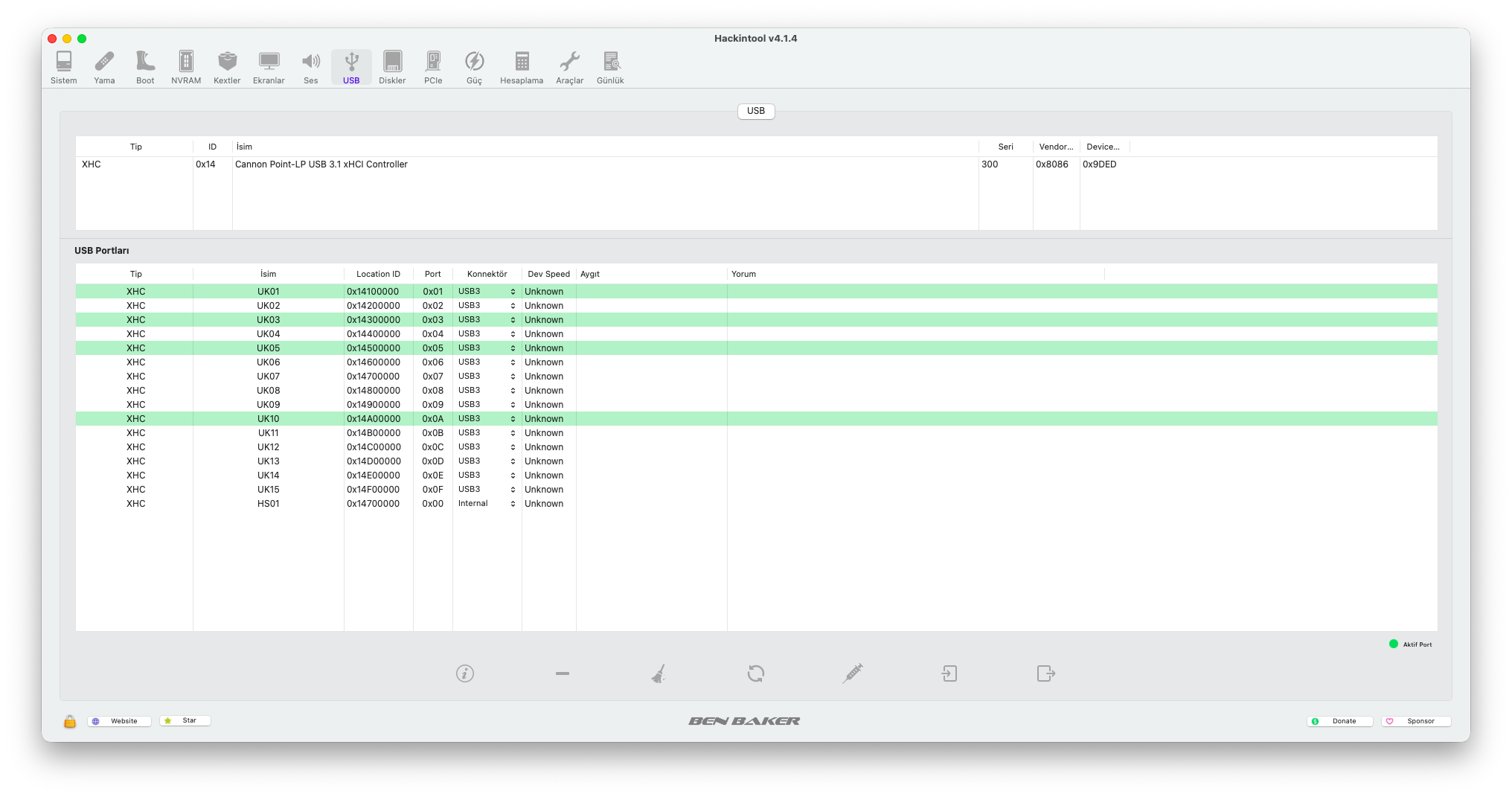Open the Konnektör dropdown for UK10

487,419
